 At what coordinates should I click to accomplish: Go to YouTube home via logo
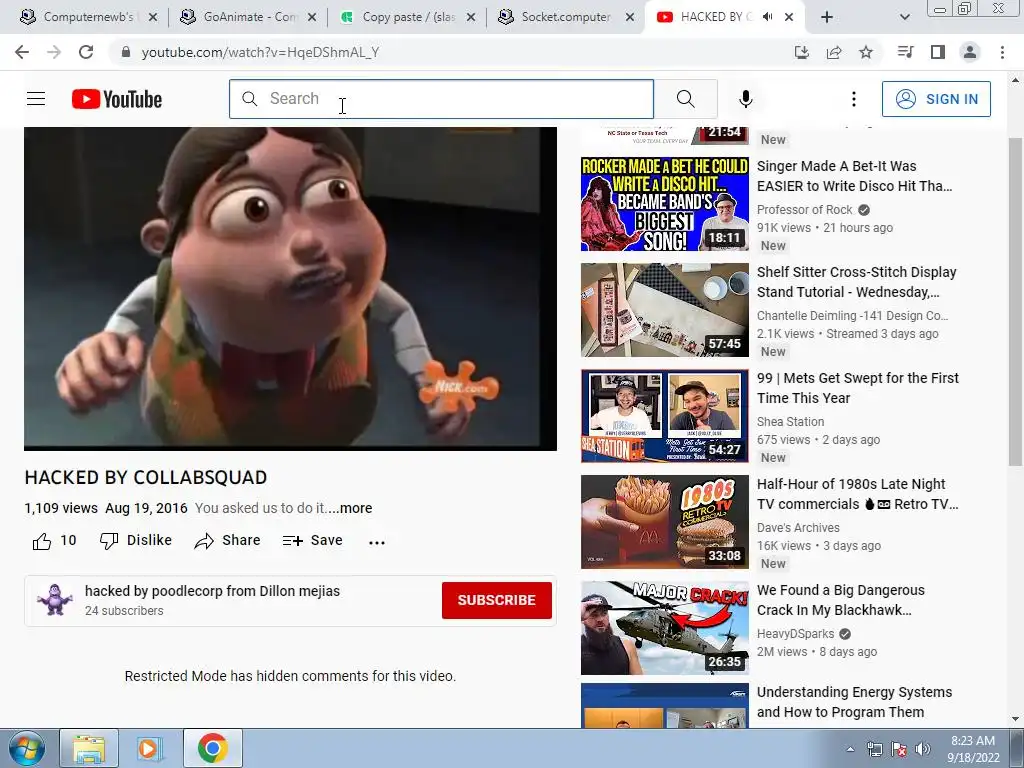117,99
